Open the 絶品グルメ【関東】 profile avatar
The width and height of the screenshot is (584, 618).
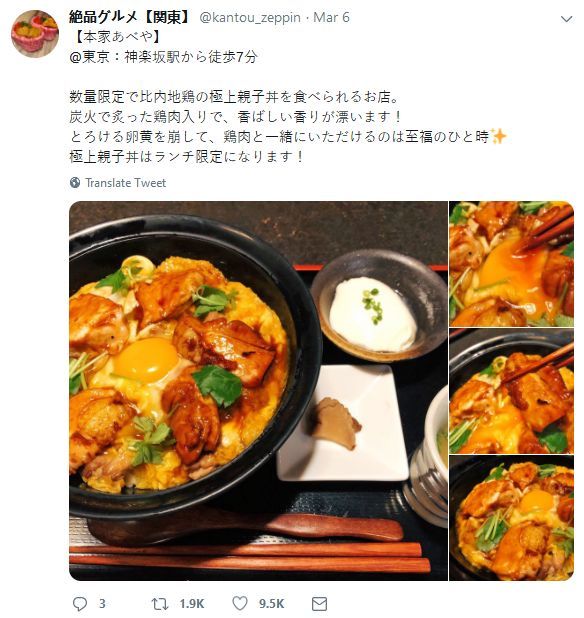pyautogui.click(x=35, y=34)
